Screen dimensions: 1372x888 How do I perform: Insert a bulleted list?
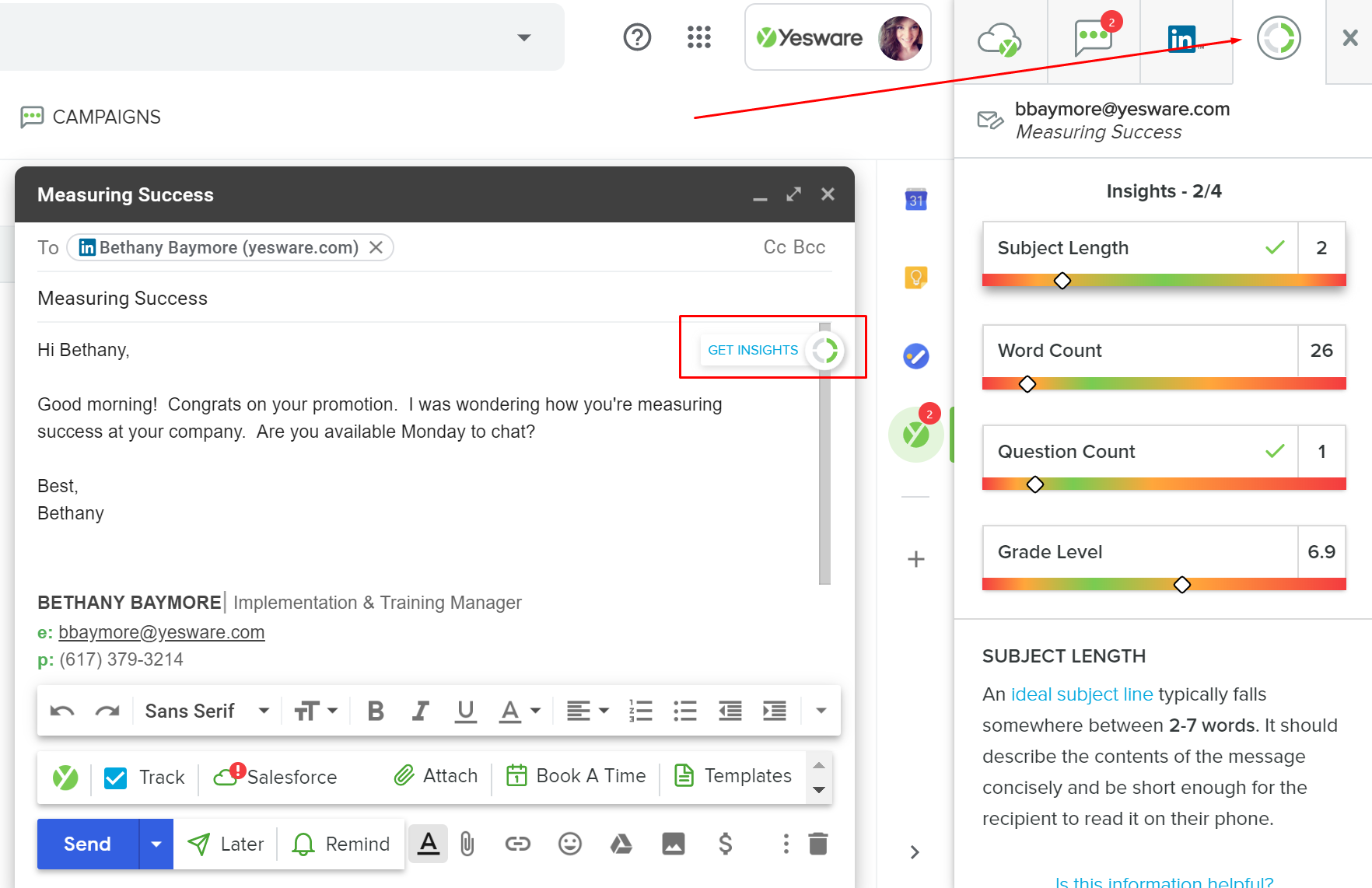pyautogui.click(x=685, y=711)
